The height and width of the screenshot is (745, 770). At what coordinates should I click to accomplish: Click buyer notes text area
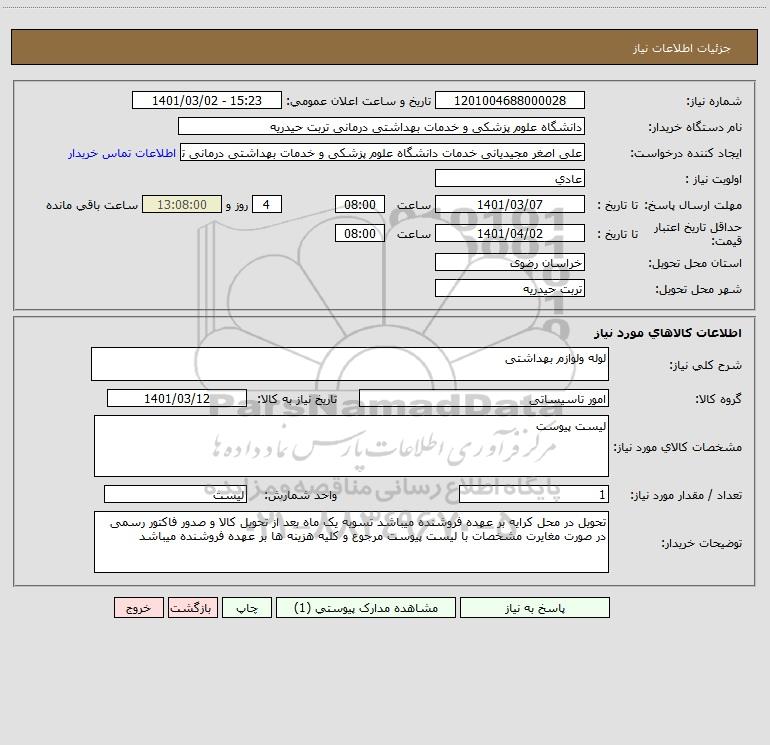click(351, 542)
